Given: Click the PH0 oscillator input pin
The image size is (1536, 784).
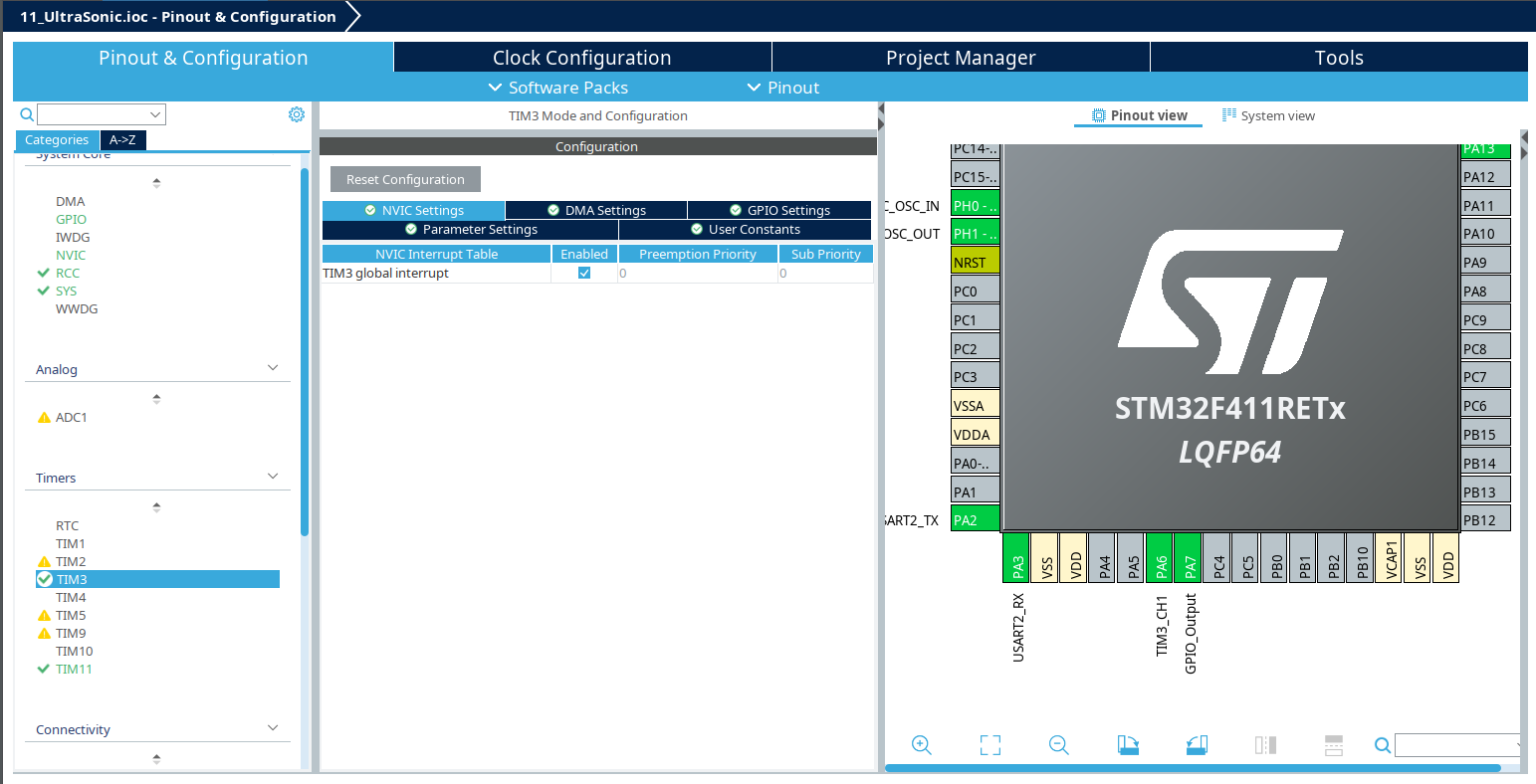Looking at the screenshot, I should click(x=976, y=205).
